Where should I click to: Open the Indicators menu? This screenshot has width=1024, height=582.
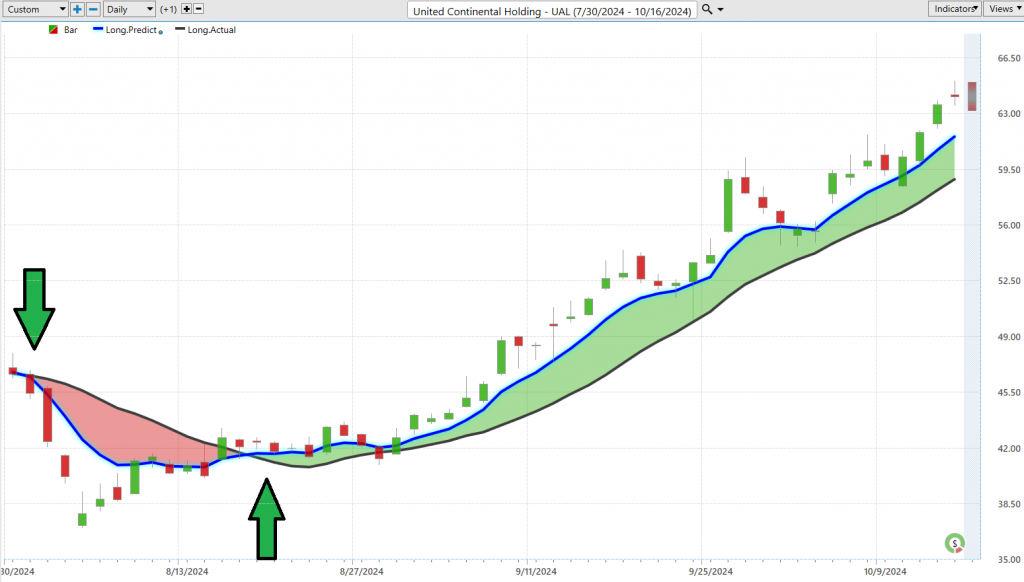pos(955,9)
